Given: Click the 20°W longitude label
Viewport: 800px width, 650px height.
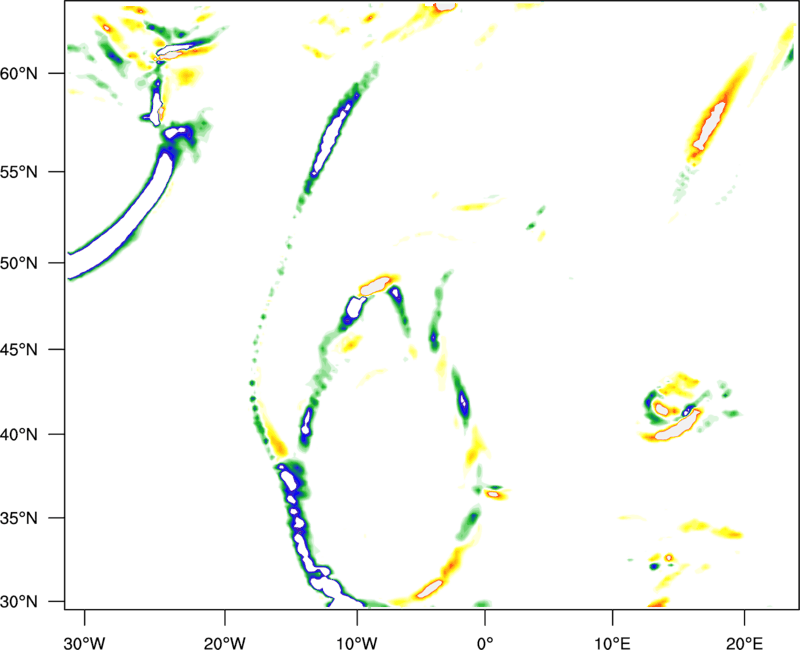Looking at the screenshot, I should [x=224, y=643].
